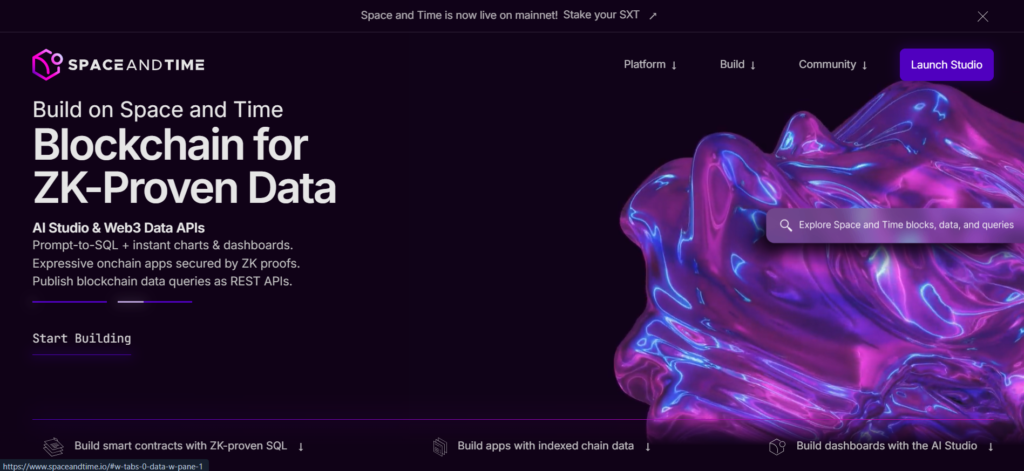Viewport: 1024px width, 471px height.
Task: Click the indexed chain data documents icon
Action: point(440,447)
